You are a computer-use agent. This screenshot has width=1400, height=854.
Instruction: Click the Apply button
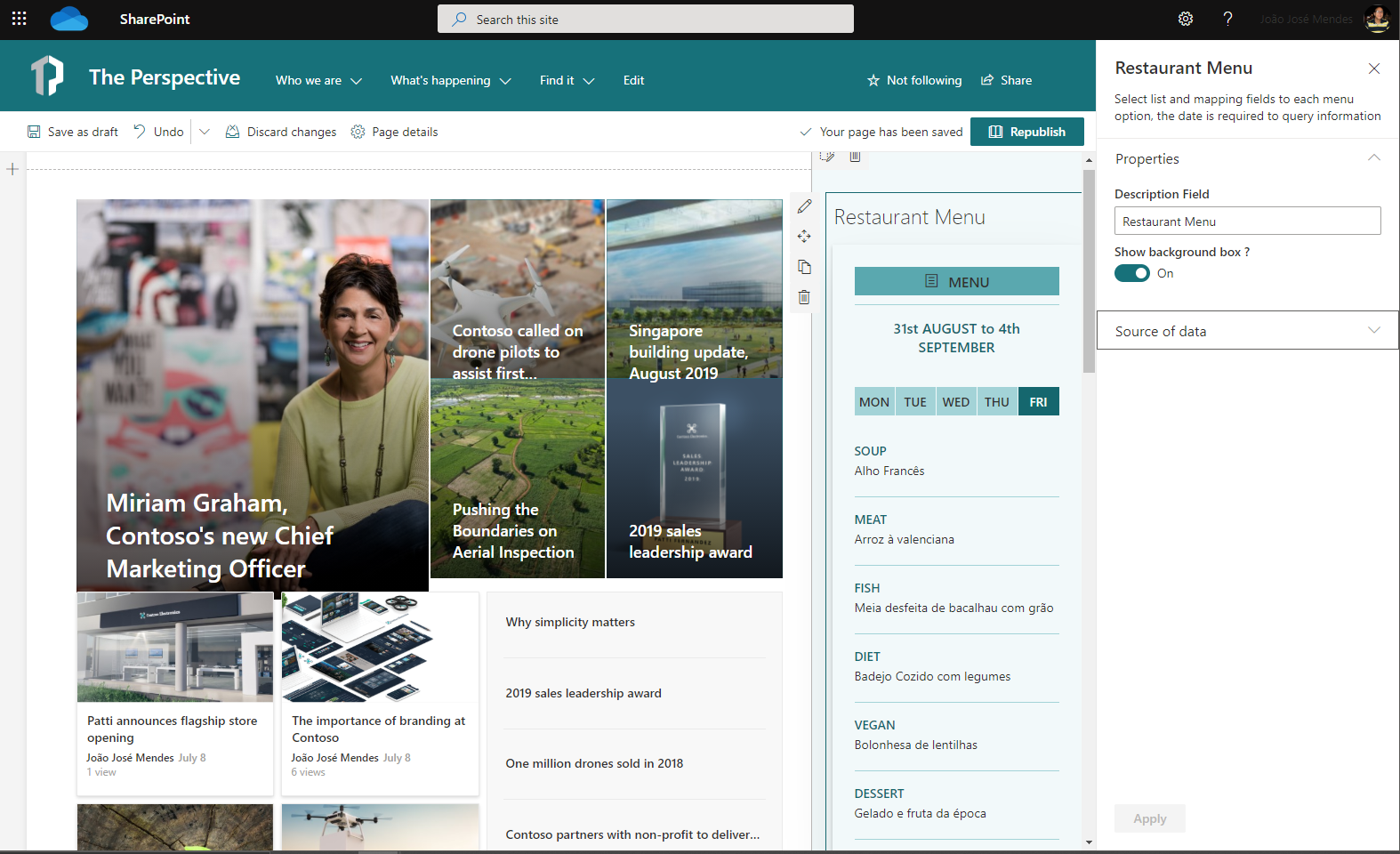(1150, 818)
